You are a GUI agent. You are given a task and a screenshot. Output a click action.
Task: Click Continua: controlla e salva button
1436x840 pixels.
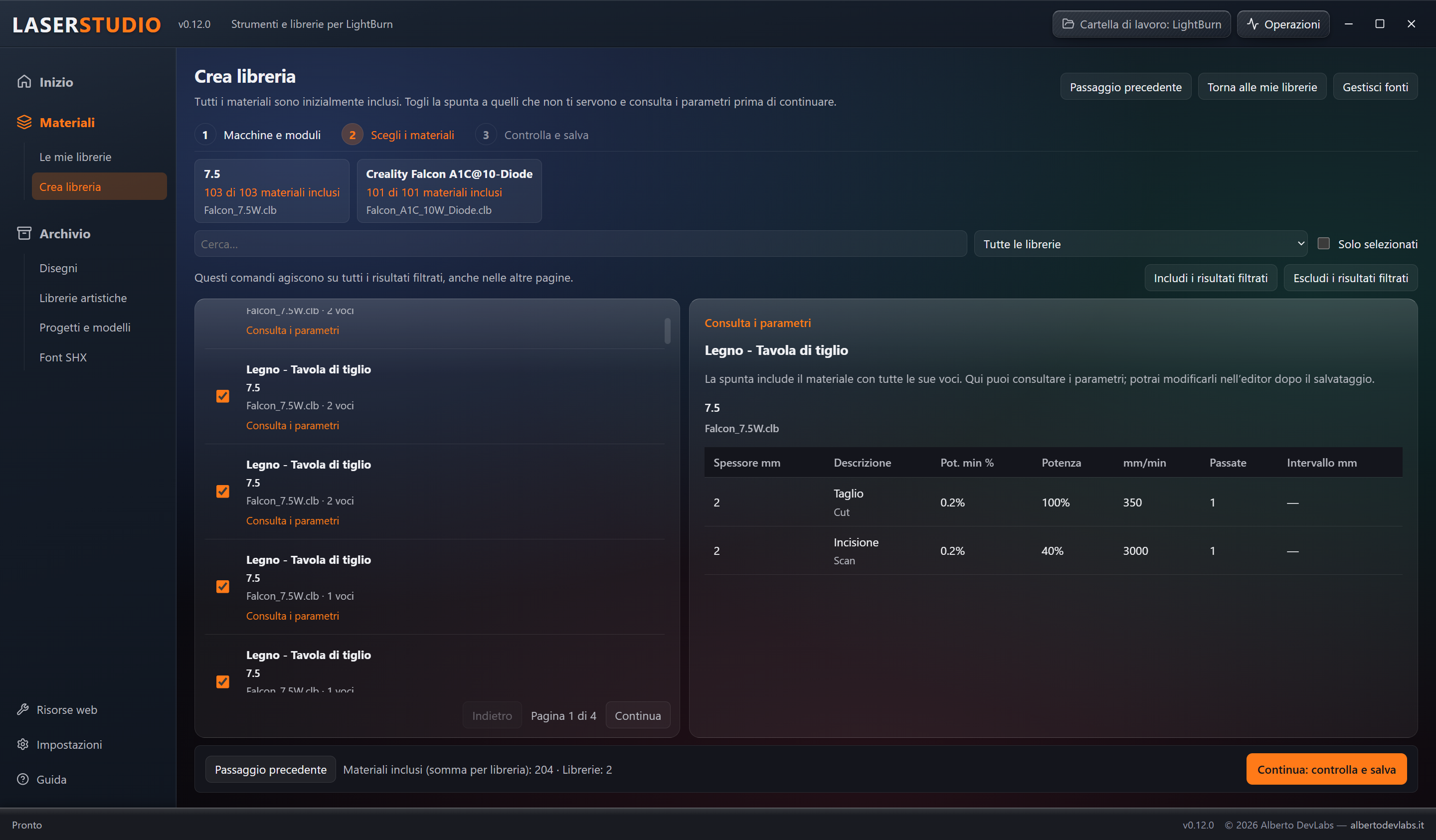1326,769
